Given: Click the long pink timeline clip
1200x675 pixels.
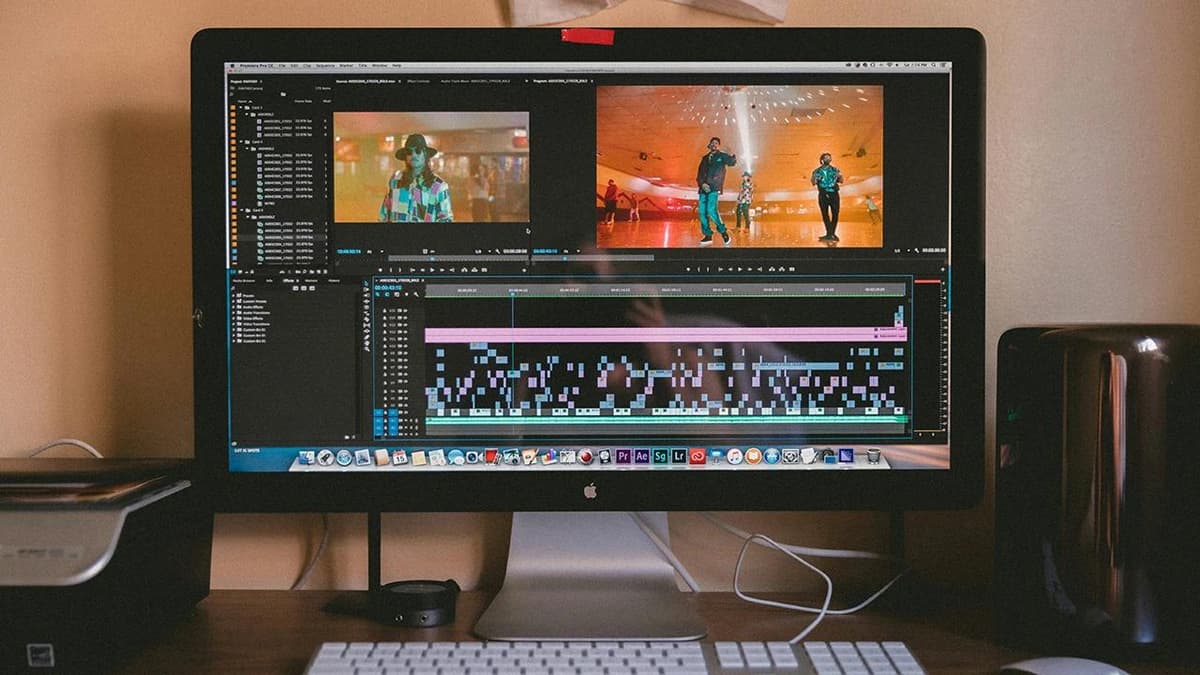Looking at the screenshot, I should [650, 335].
